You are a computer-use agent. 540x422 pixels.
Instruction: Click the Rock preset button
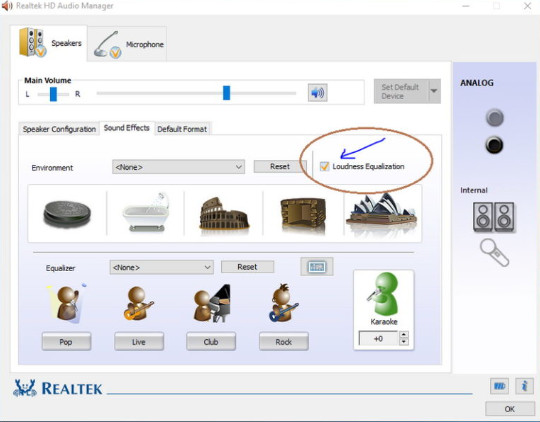283,342
